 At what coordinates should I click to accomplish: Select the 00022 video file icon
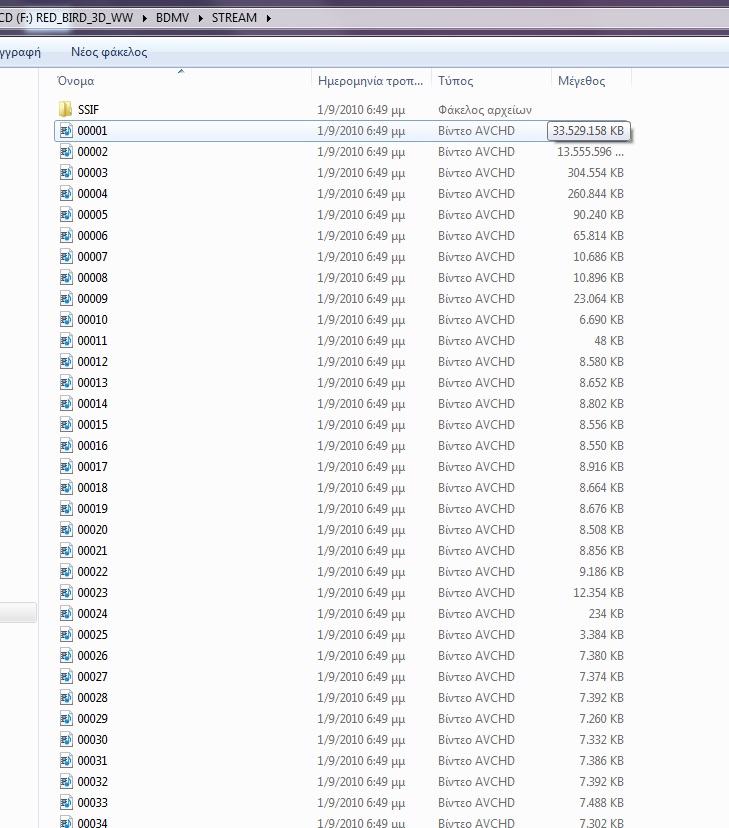pos(66,571)
